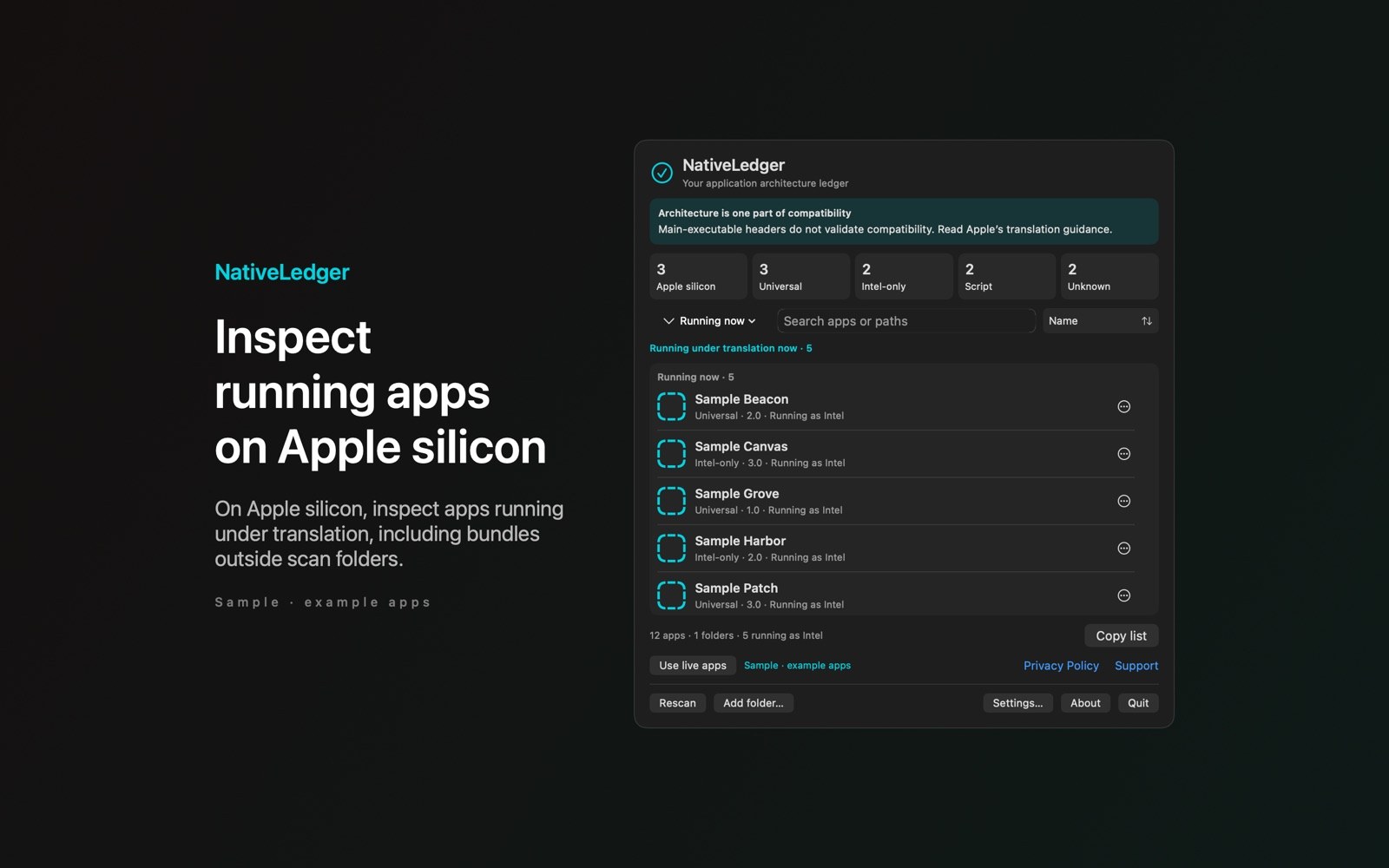Click the About button
Viewport: 1389px width, 868px height.
pos(1085,703)
